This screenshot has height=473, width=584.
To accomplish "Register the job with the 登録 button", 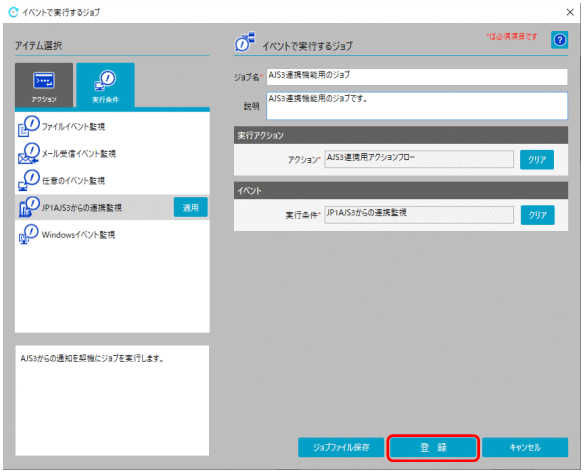I will coord(433,447).
